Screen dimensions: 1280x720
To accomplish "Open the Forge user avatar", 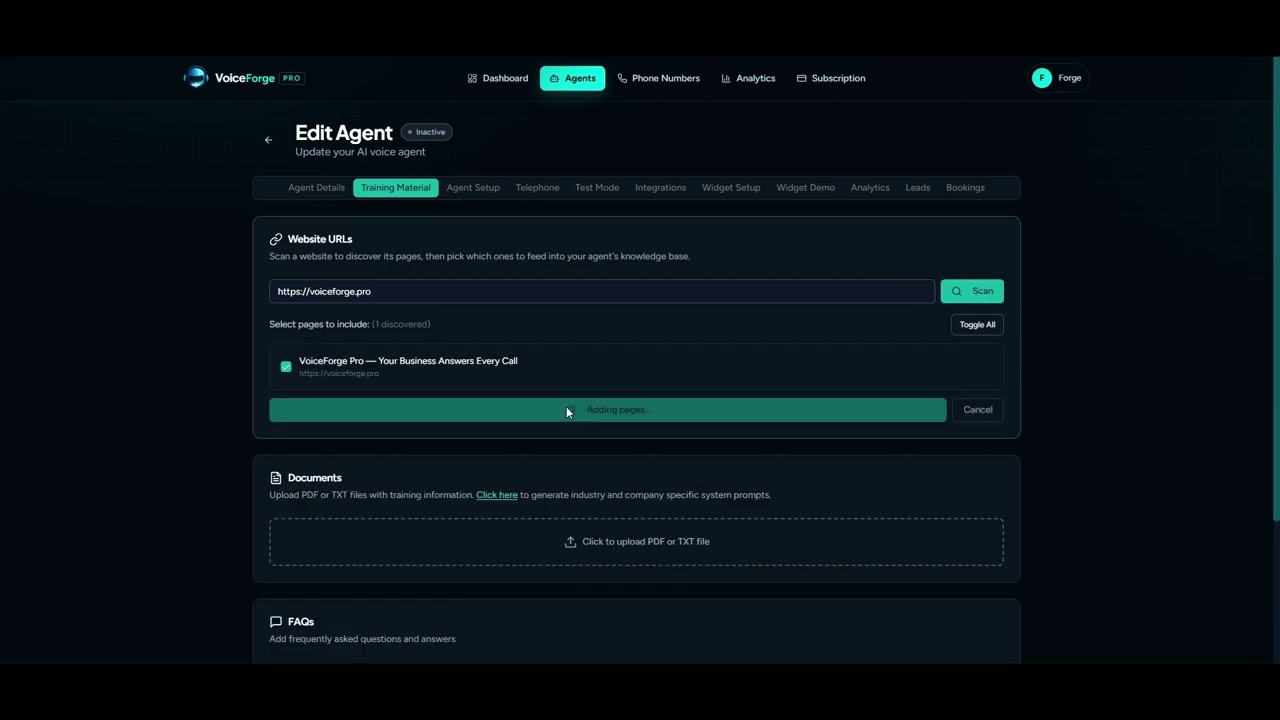I will pyautogui.click(x=1042, y=78).
